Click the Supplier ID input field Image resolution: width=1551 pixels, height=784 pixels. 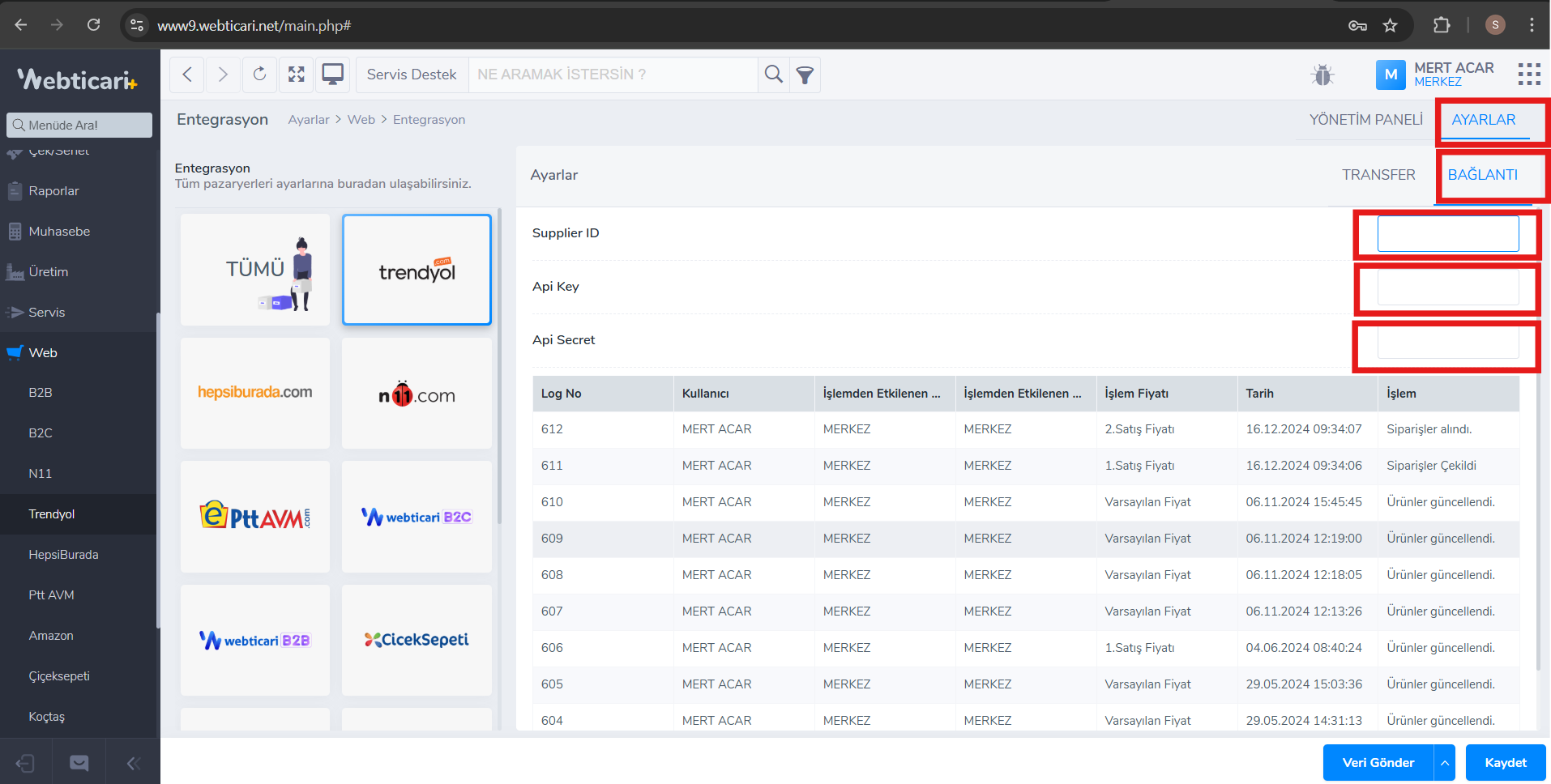pyautogui.click(x=1447, y=234)
